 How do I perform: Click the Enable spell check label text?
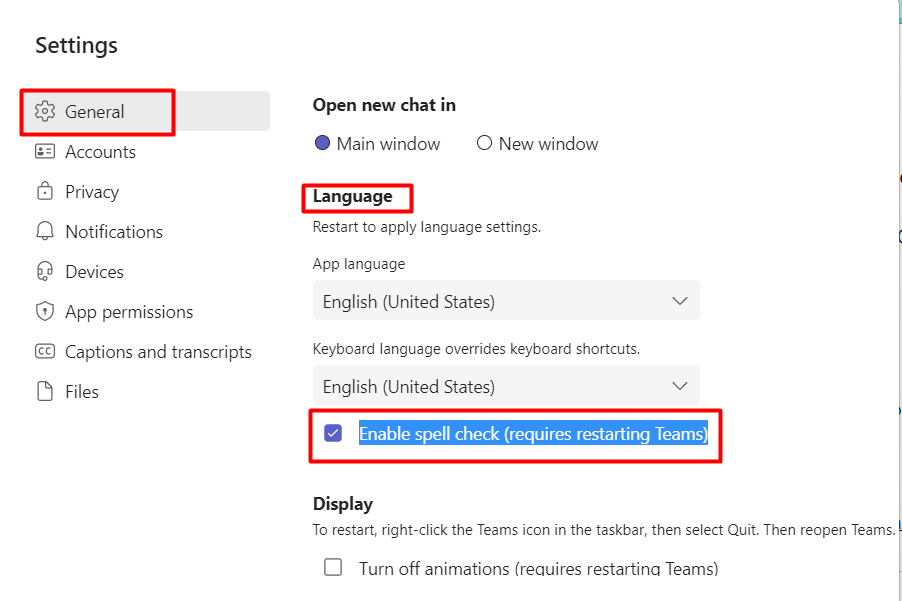click(533, 434)
